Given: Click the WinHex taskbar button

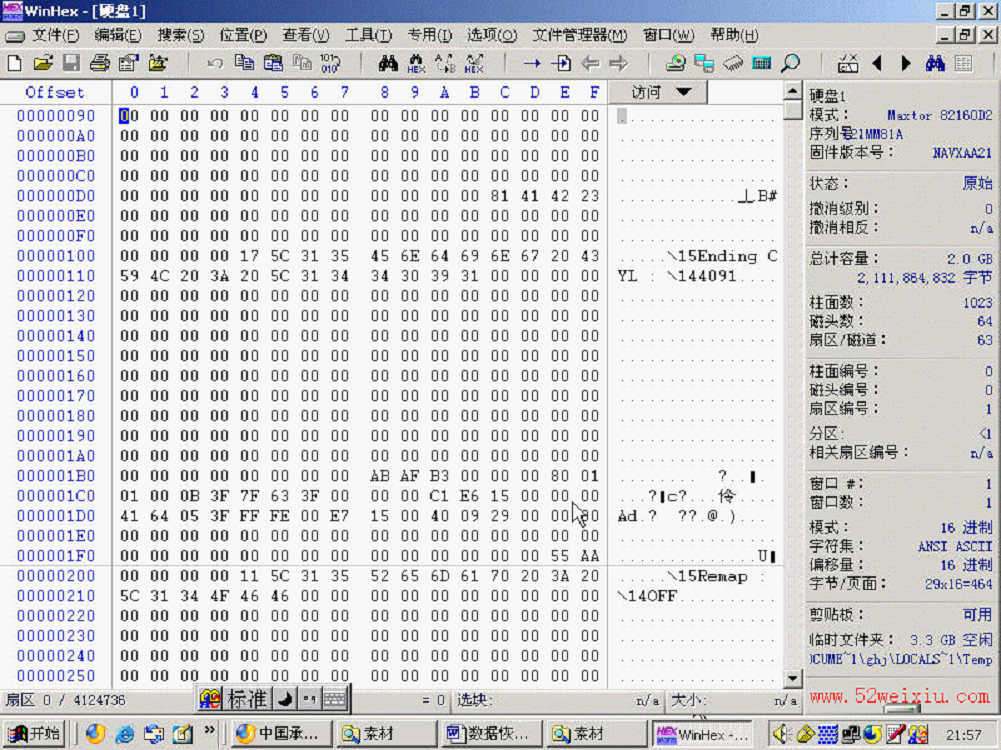Looking at the screenshot, I should pyautogui.click(x=702, y=734).
